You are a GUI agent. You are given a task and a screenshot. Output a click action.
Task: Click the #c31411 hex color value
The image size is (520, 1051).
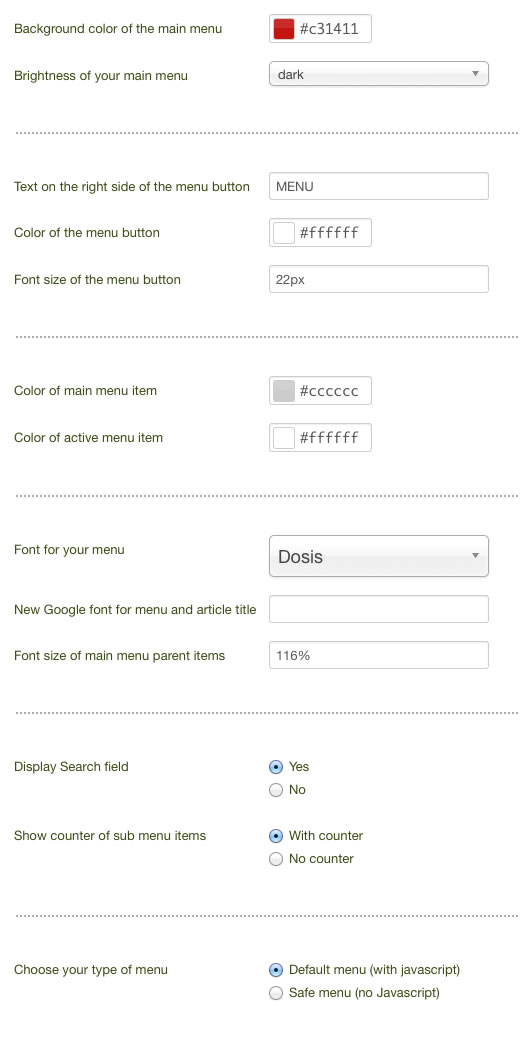[328, 29]
